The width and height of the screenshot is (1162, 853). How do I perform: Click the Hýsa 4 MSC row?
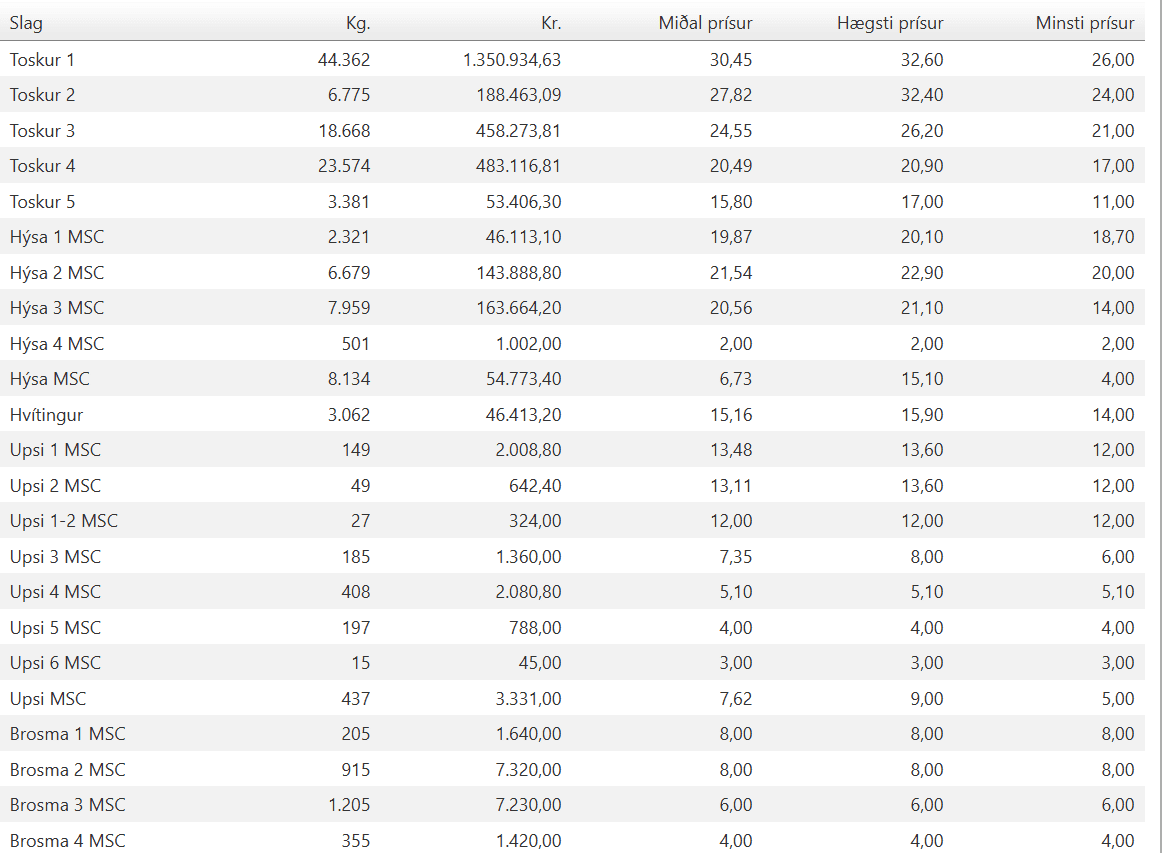[x=57, y=344]
